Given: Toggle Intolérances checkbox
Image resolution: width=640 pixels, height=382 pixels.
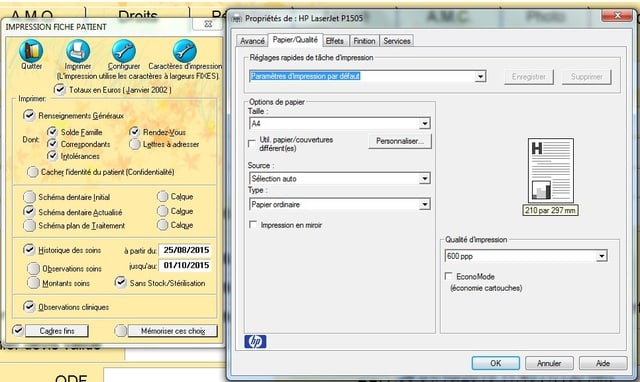Looking at the screenshot, I should pos(52,155).
